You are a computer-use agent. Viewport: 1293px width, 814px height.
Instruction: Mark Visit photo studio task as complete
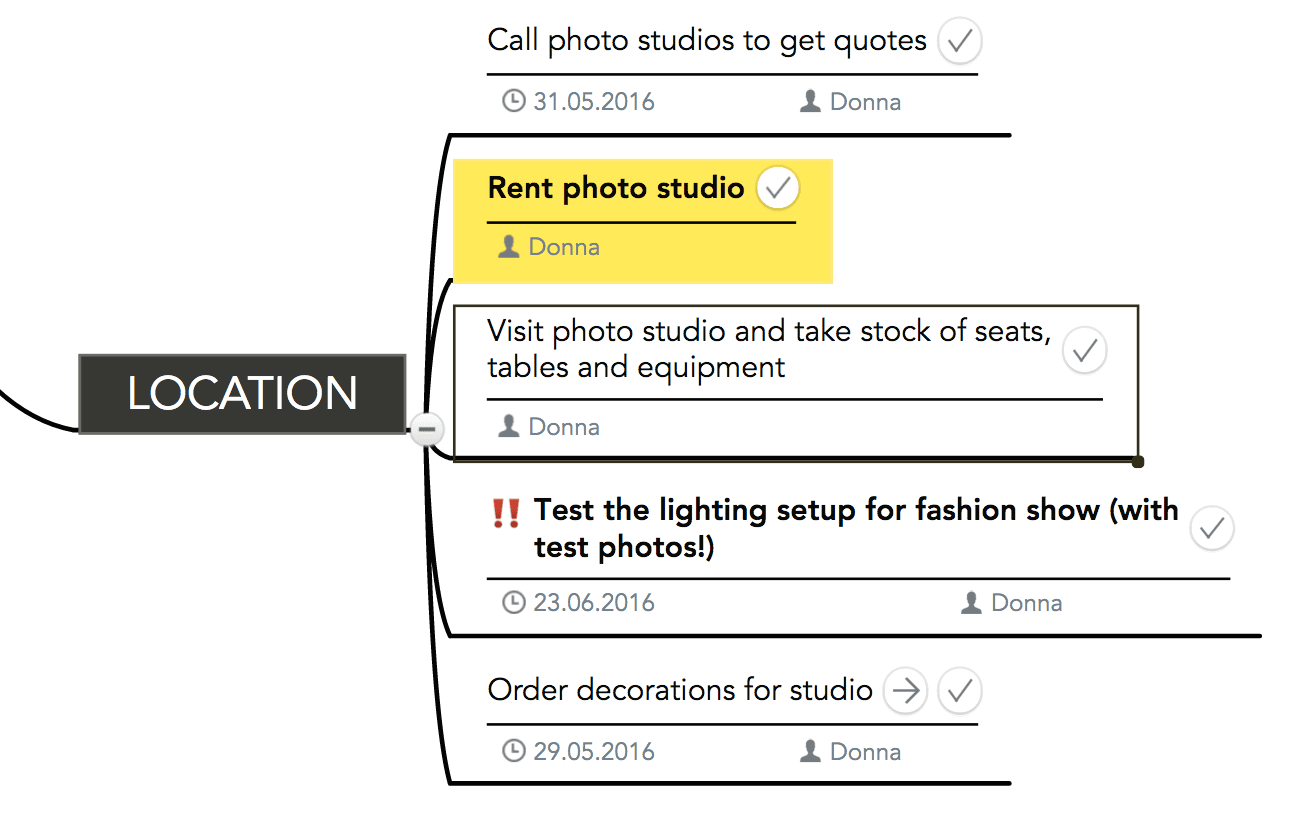tap(1084, 351)
